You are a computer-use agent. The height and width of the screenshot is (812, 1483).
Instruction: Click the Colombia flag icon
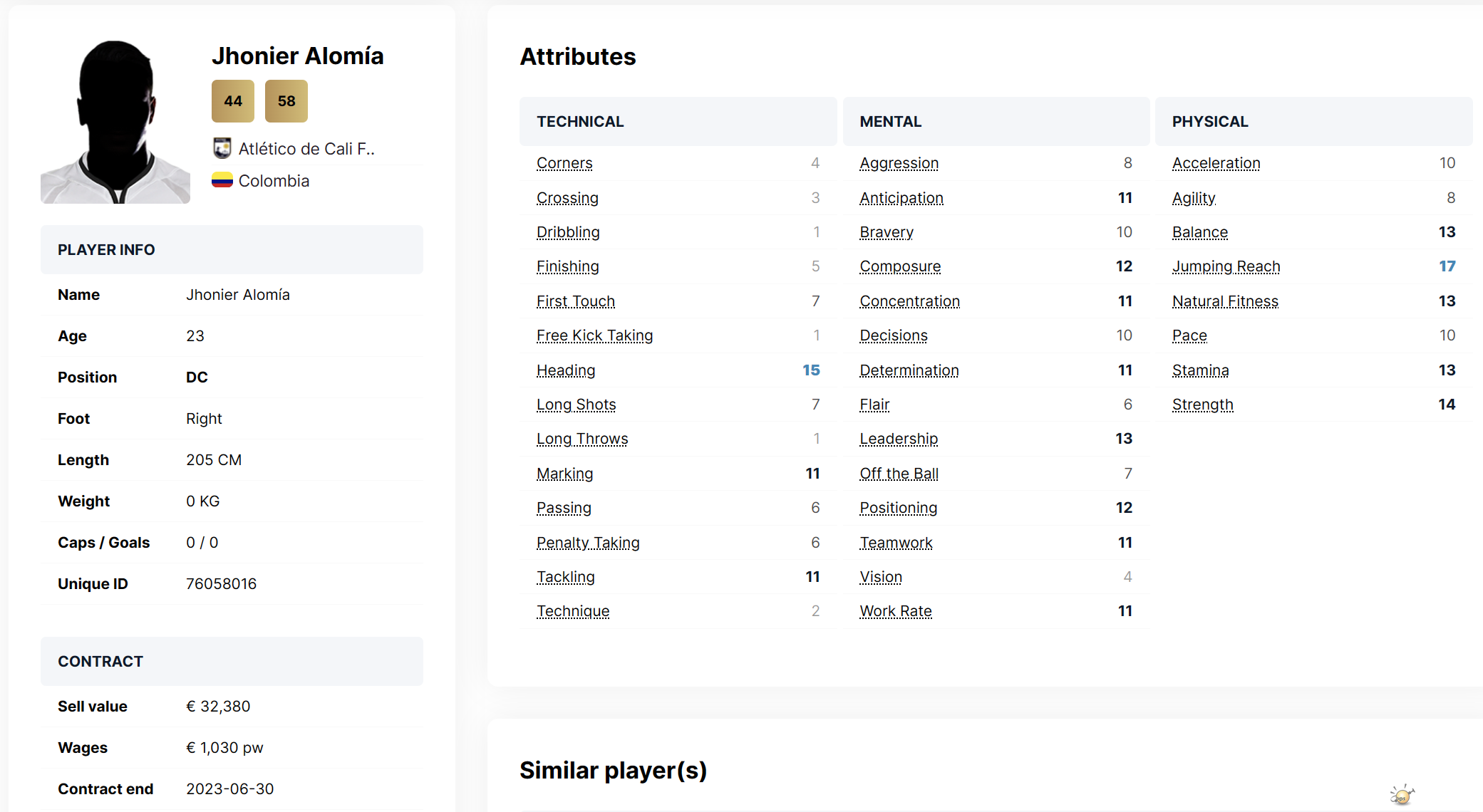(x=222, y=180)
